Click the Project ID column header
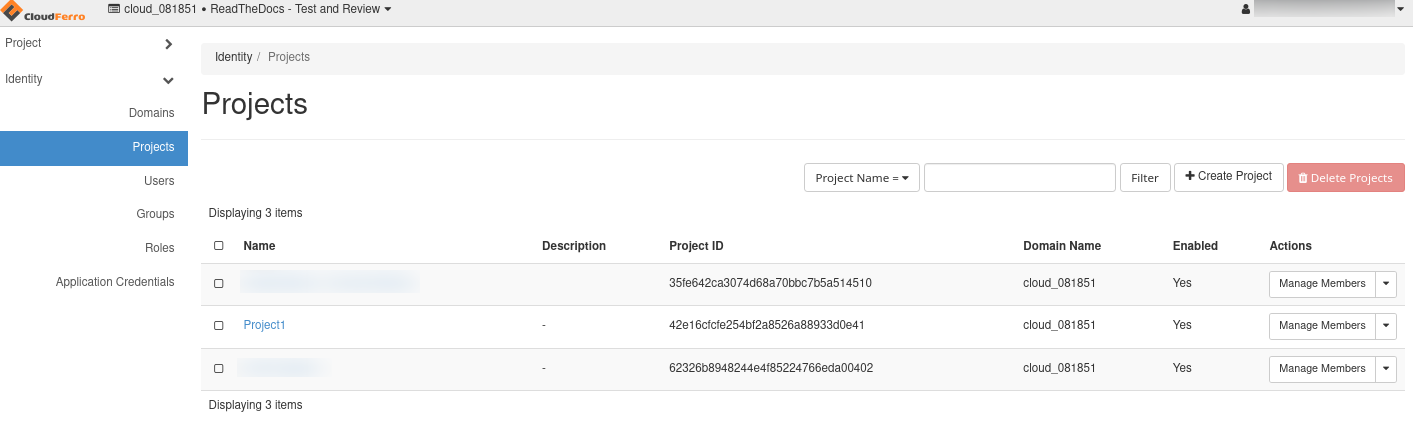The height and width of the screenshot is (428, 1413). coord(696,246)
